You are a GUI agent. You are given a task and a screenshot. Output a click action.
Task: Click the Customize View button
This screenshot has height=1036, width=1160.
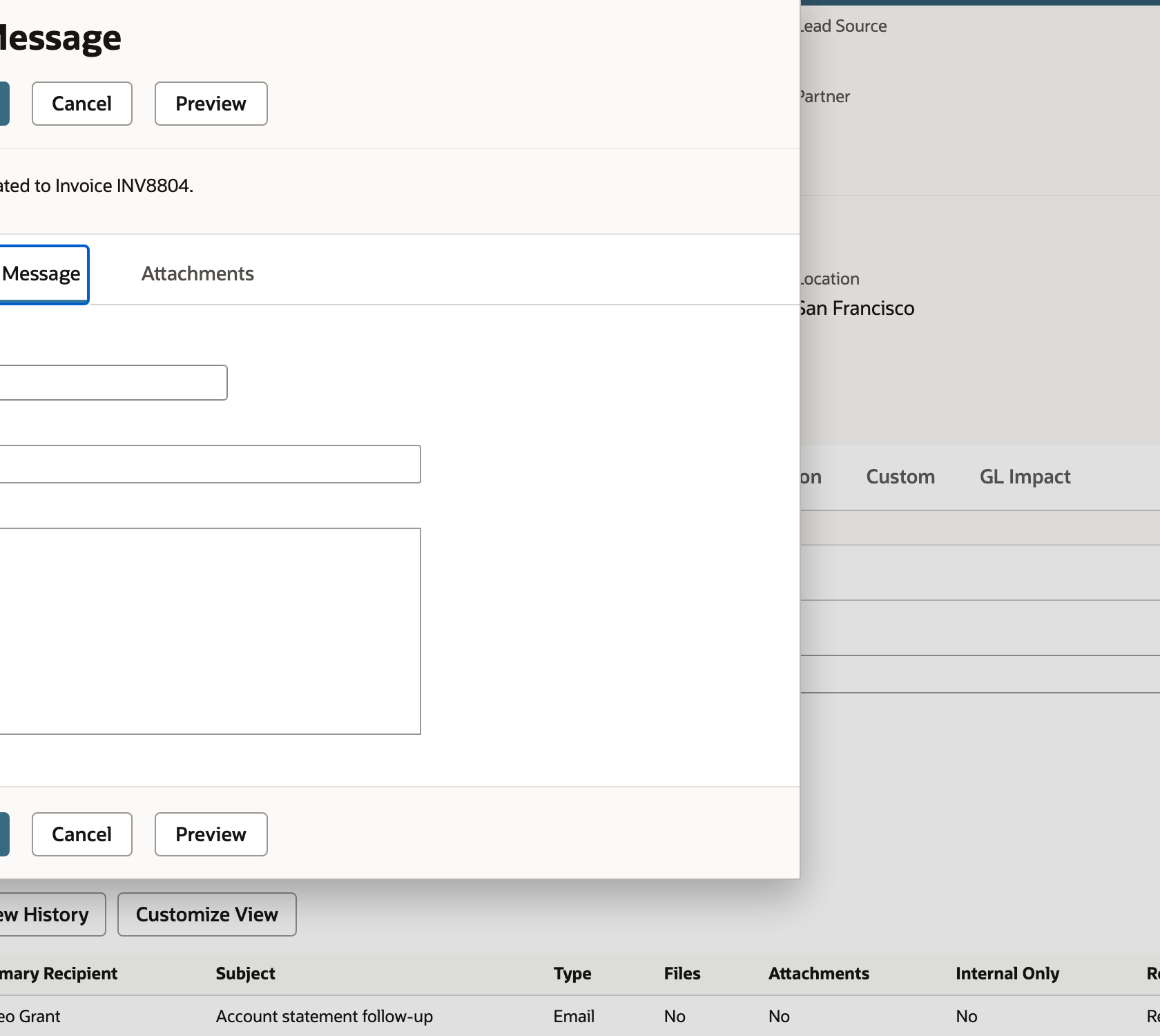(207, 914)
